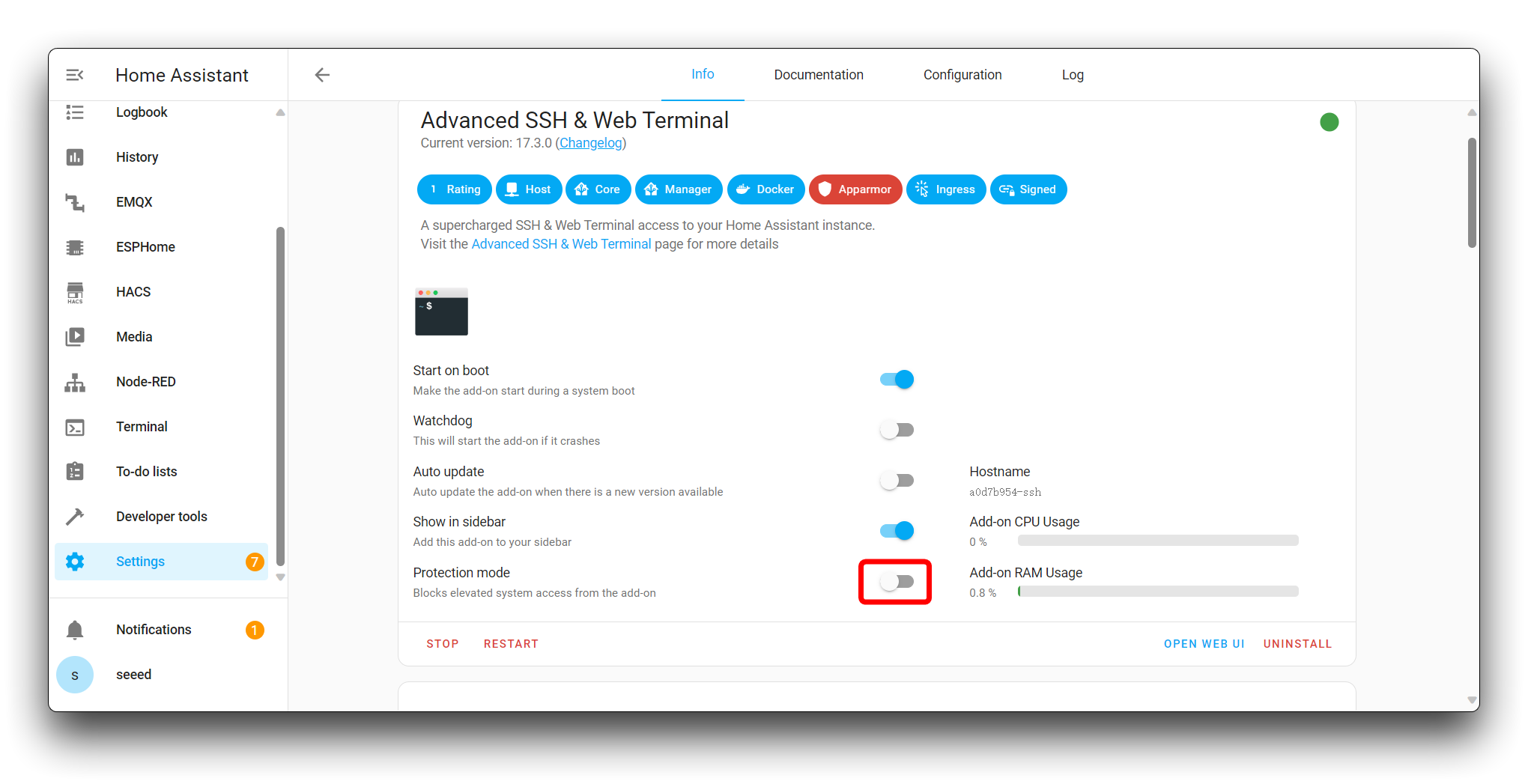Click the Logbook list icon
Image resolution: width=1528 pixels, height=784 pixels.
(x=75, y=112)
